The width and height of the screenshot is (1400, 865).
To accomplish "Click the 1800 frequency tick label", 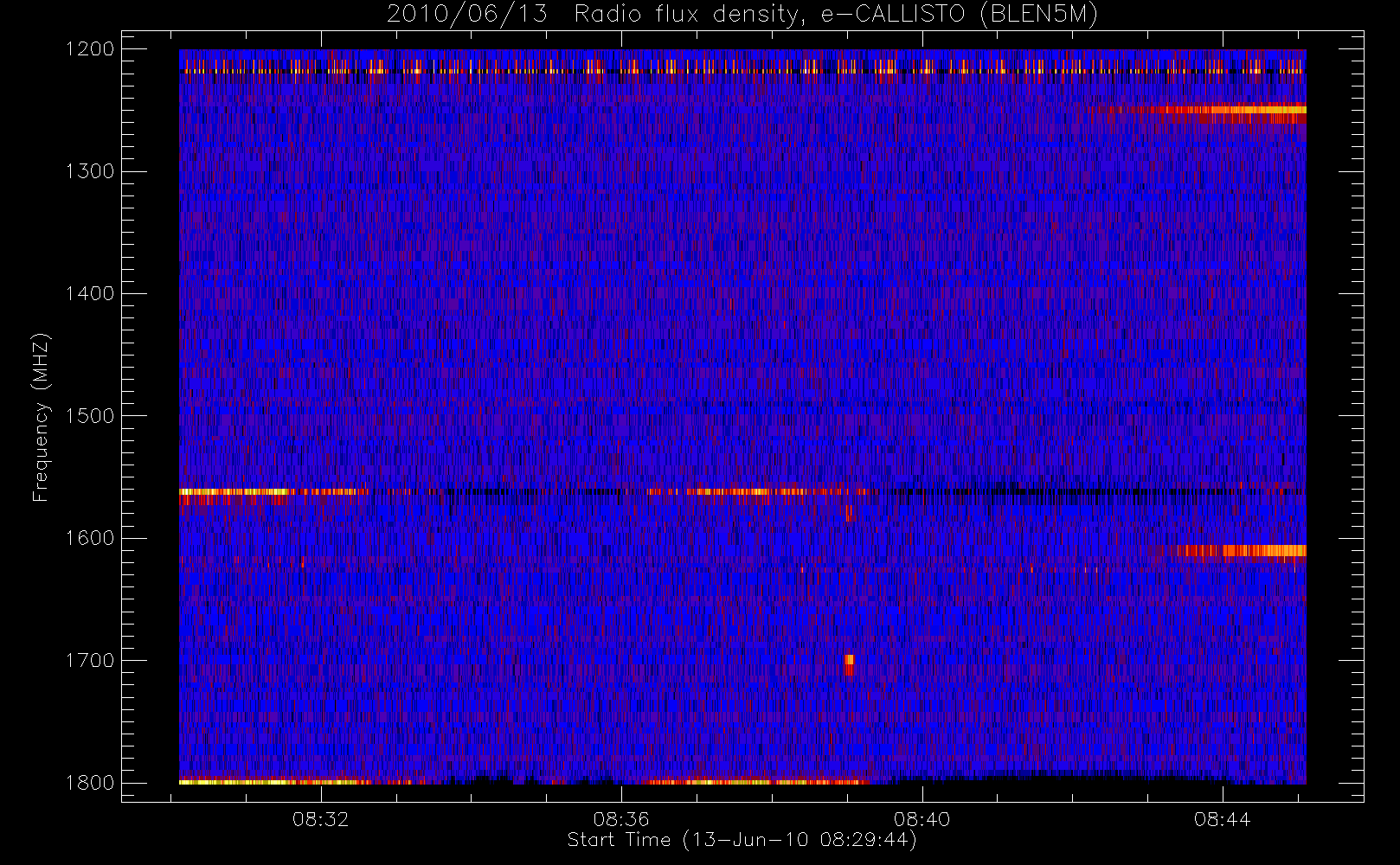I will pos(90,782).
